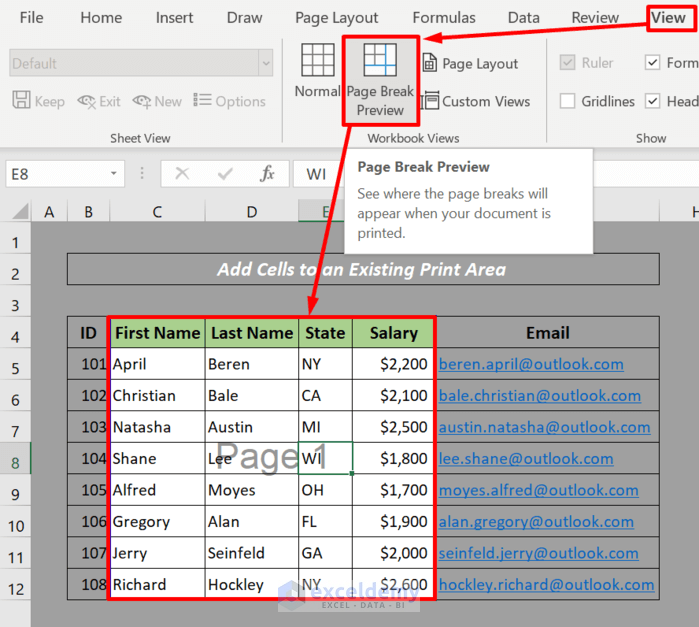This screenshot has width=699, height=627.
Task: Confirm entry with checkmark icon
Action: pos(225,173)
